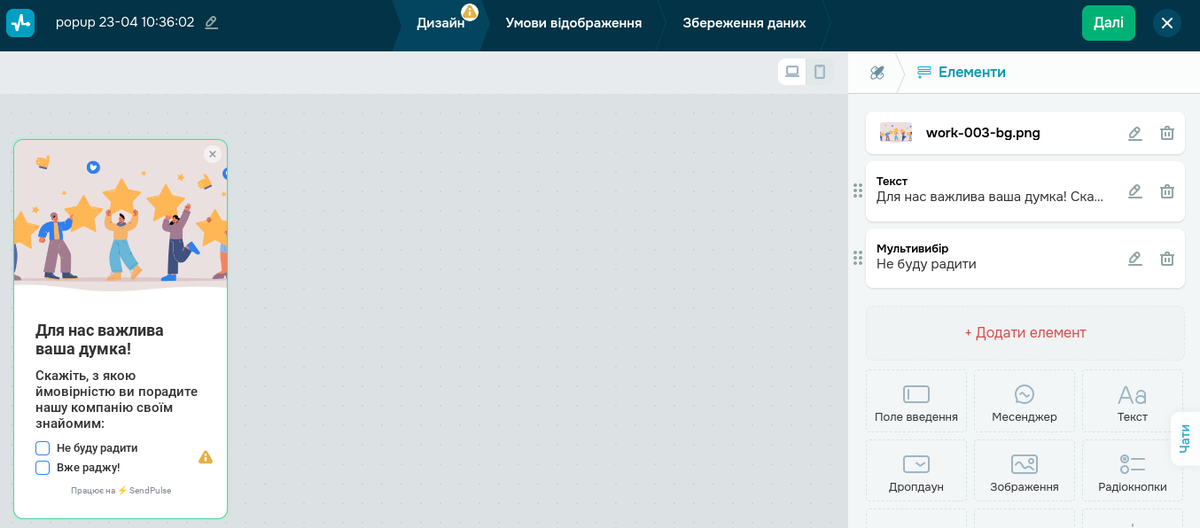Select the work-003-bg.png thumbnail
This screenshot has width=1200, height=528.
click(x=896, y=132)
